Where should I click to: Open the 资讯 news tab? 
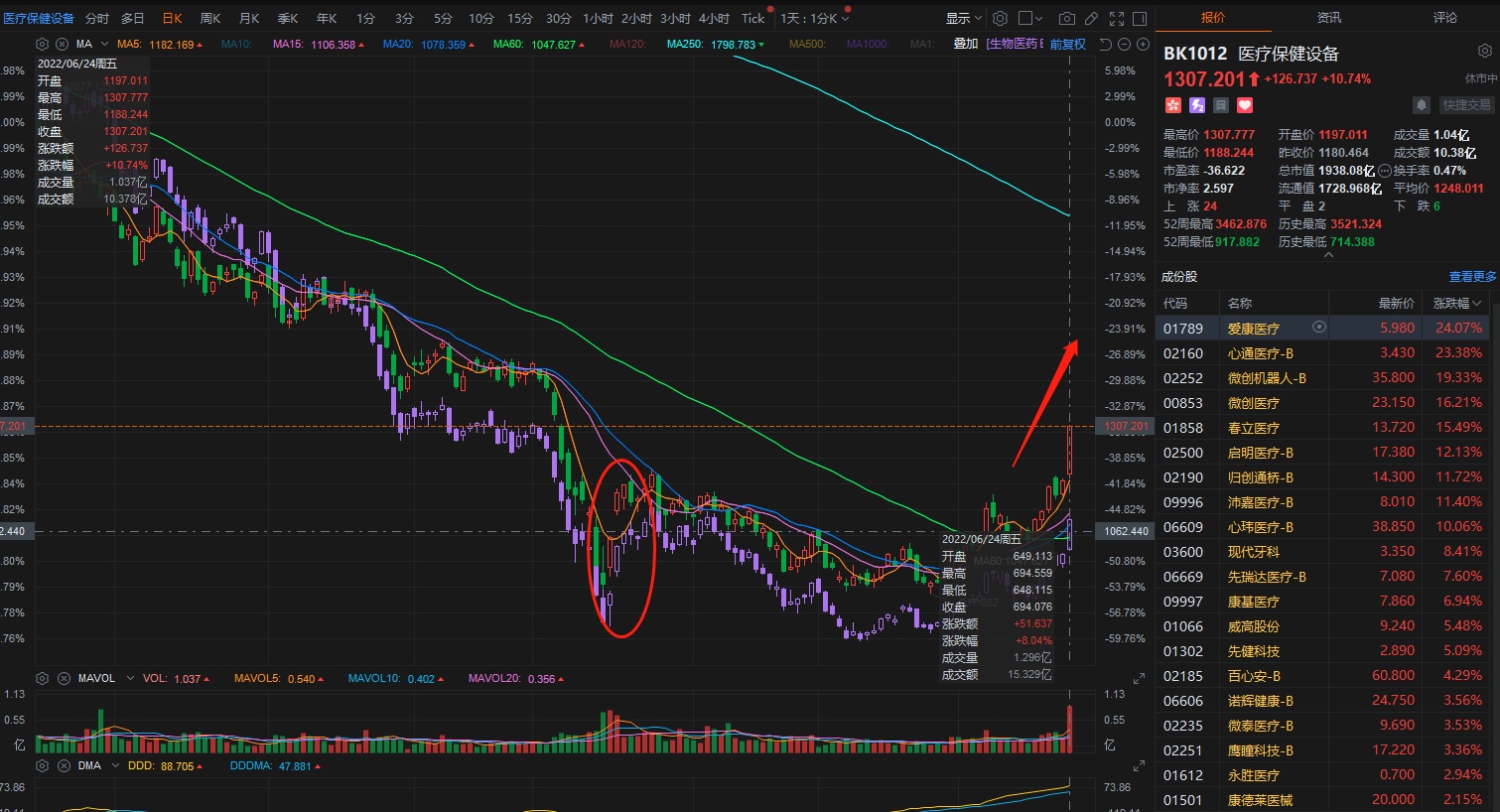[1329, 18]
